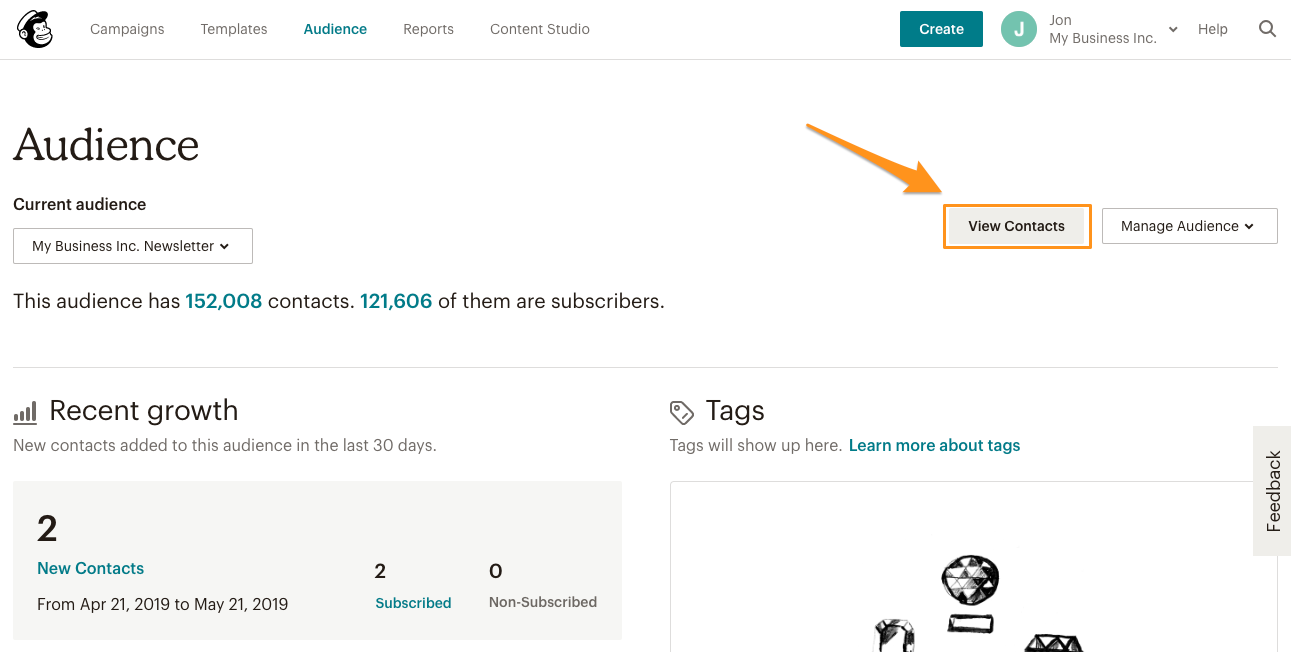Expand the Jon account menu chevron
Image resolution: width=1291 pixels, height=652 pixels.
tap(1173, 29)
